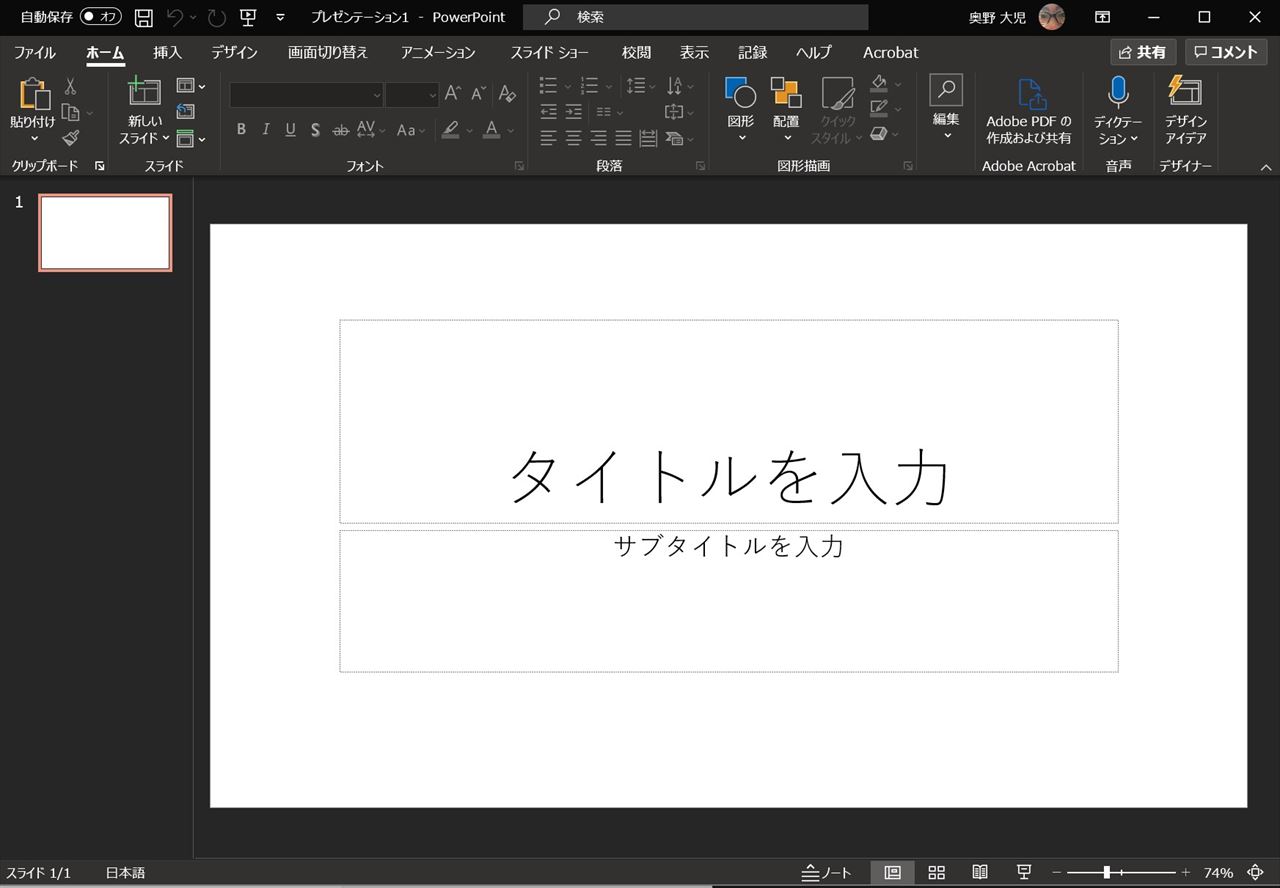Toggle Italic formatting
Screen dimensions: 1280x888
pyautogui.click(x=266, y=130)
